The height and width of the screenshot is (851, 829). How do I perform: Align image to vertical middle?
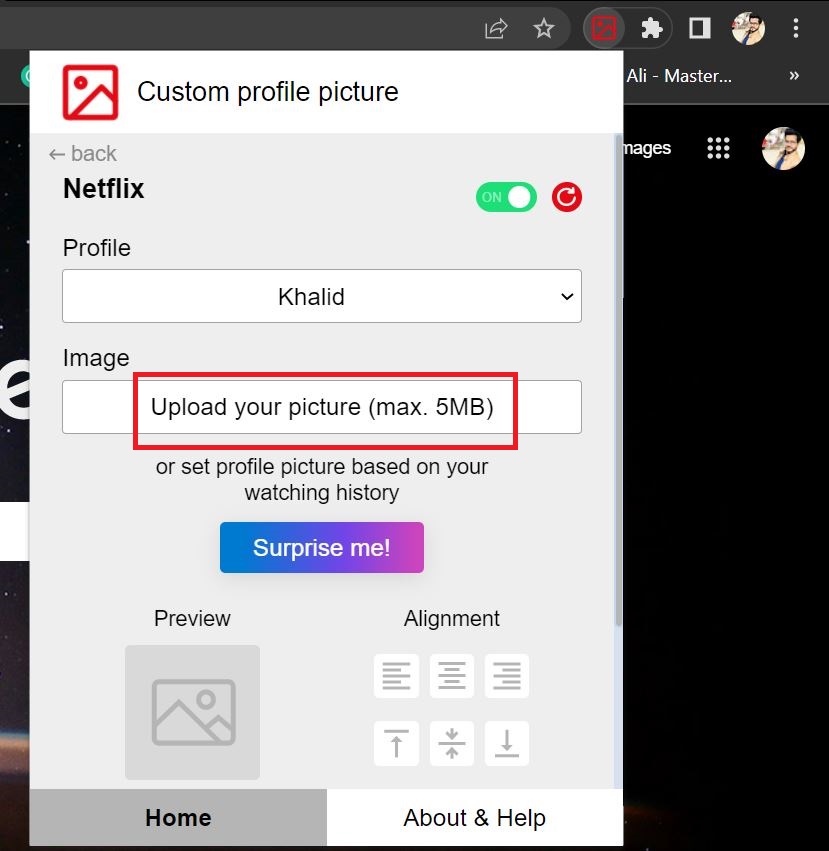tap(452, 743)
